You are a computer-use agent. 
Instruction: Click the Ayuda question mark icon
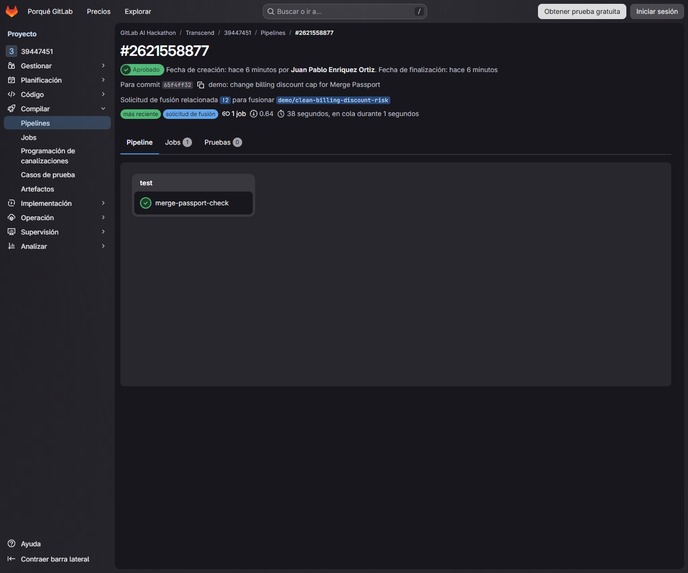(x=11, y=544)
